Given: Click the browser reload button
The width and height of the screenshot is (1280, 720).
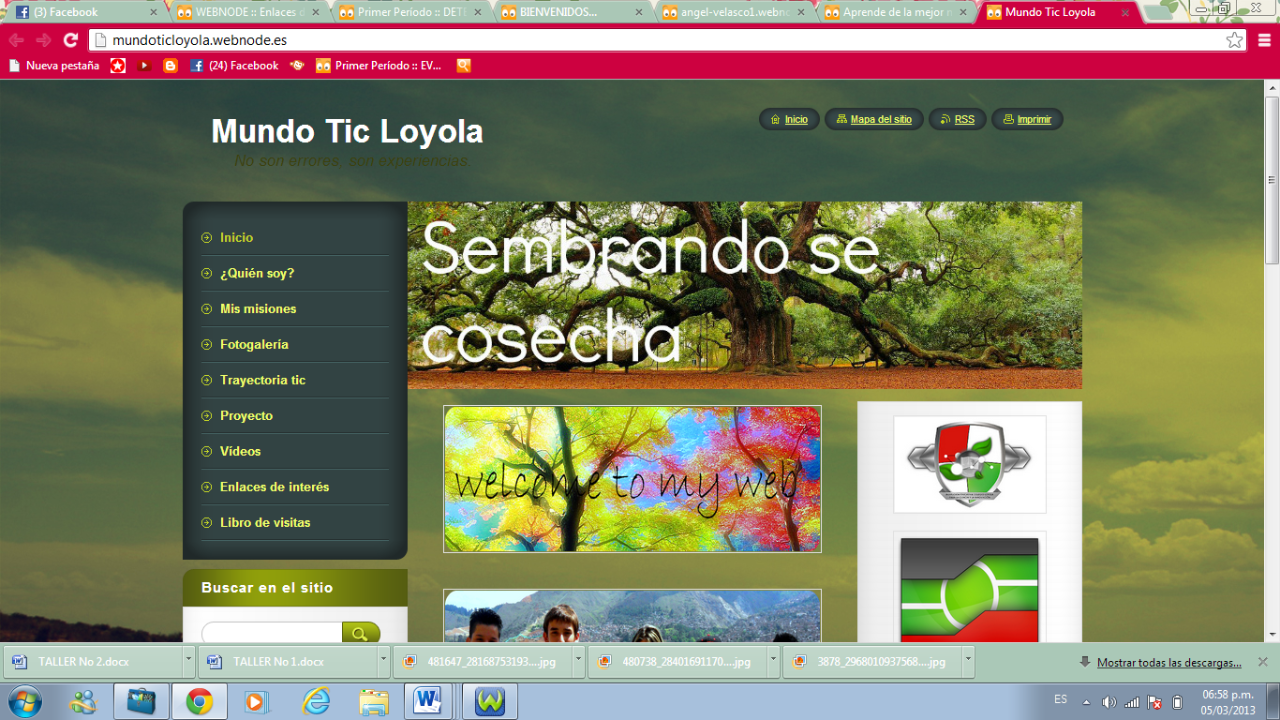Looking at the screenshot, I should tap(70, 40).
